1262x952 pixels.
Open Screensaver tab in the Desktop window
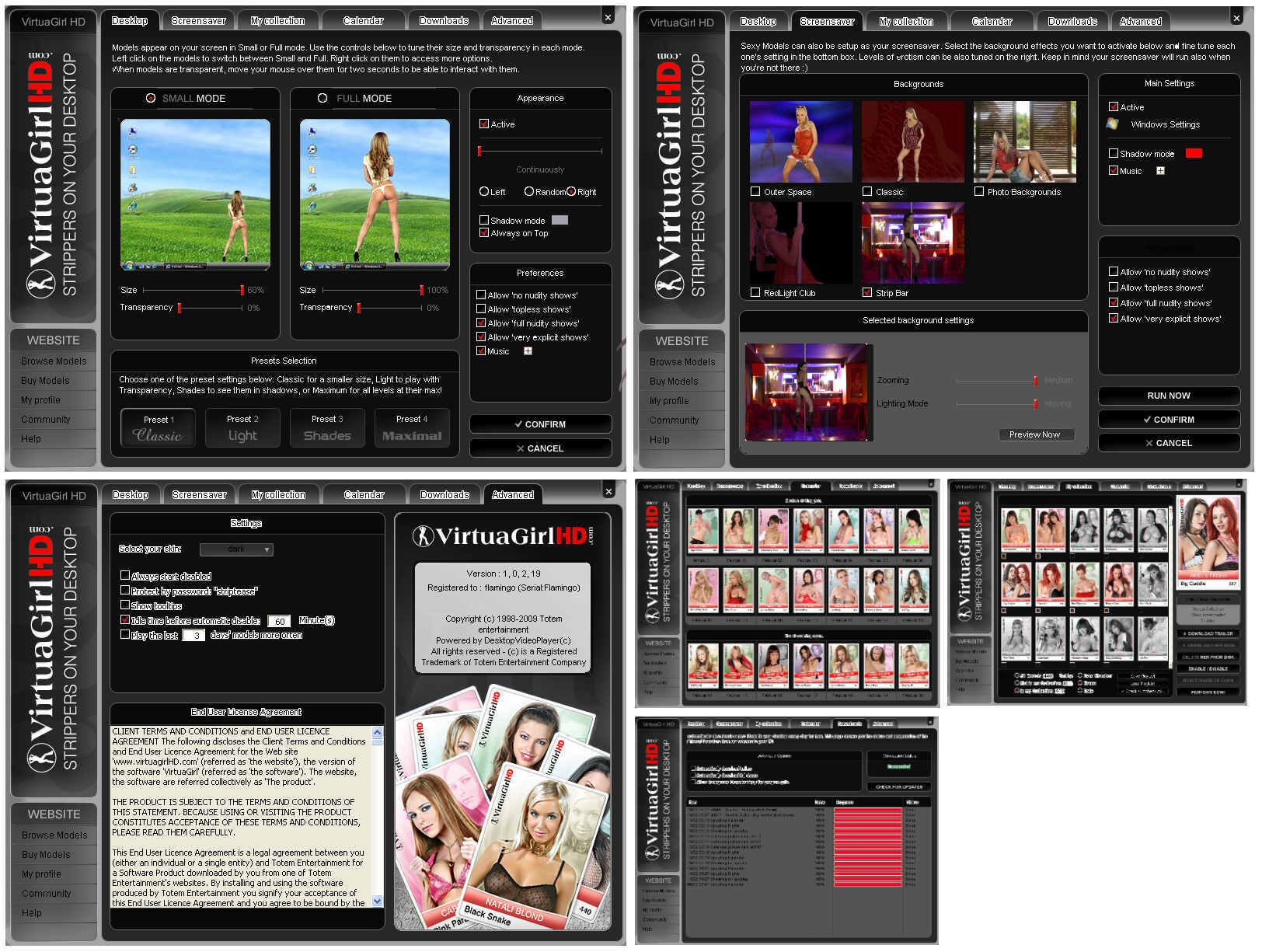[198, 21]
